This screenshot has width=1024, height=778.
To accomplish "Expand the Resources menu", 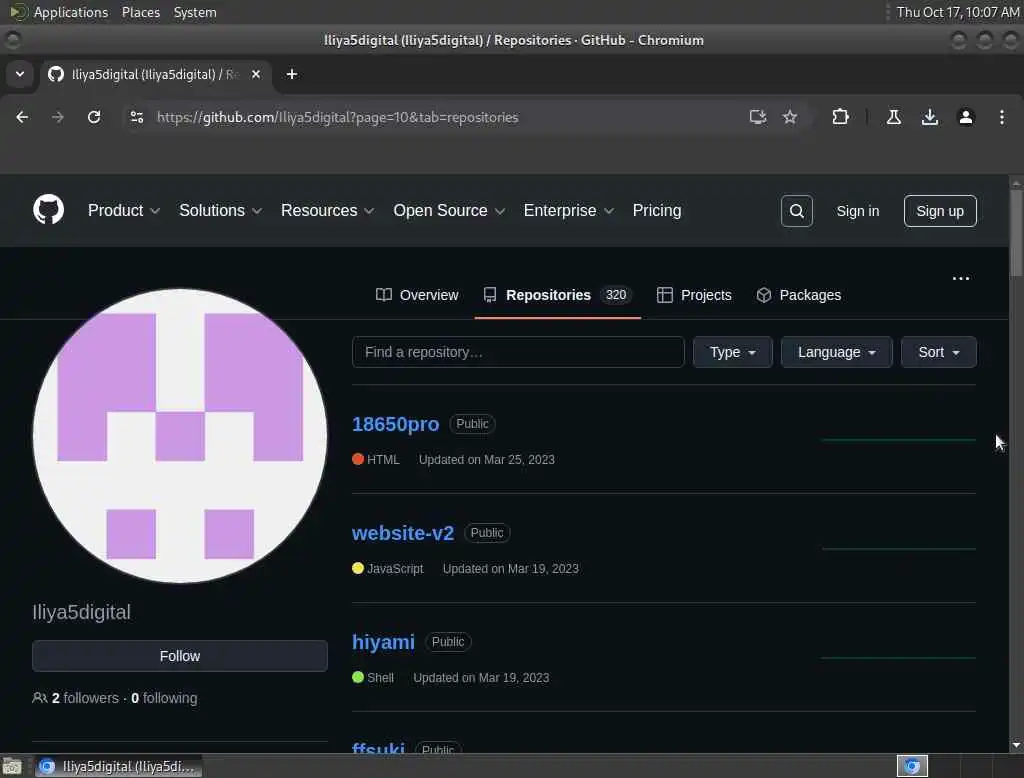I will (x=327, y=210).
